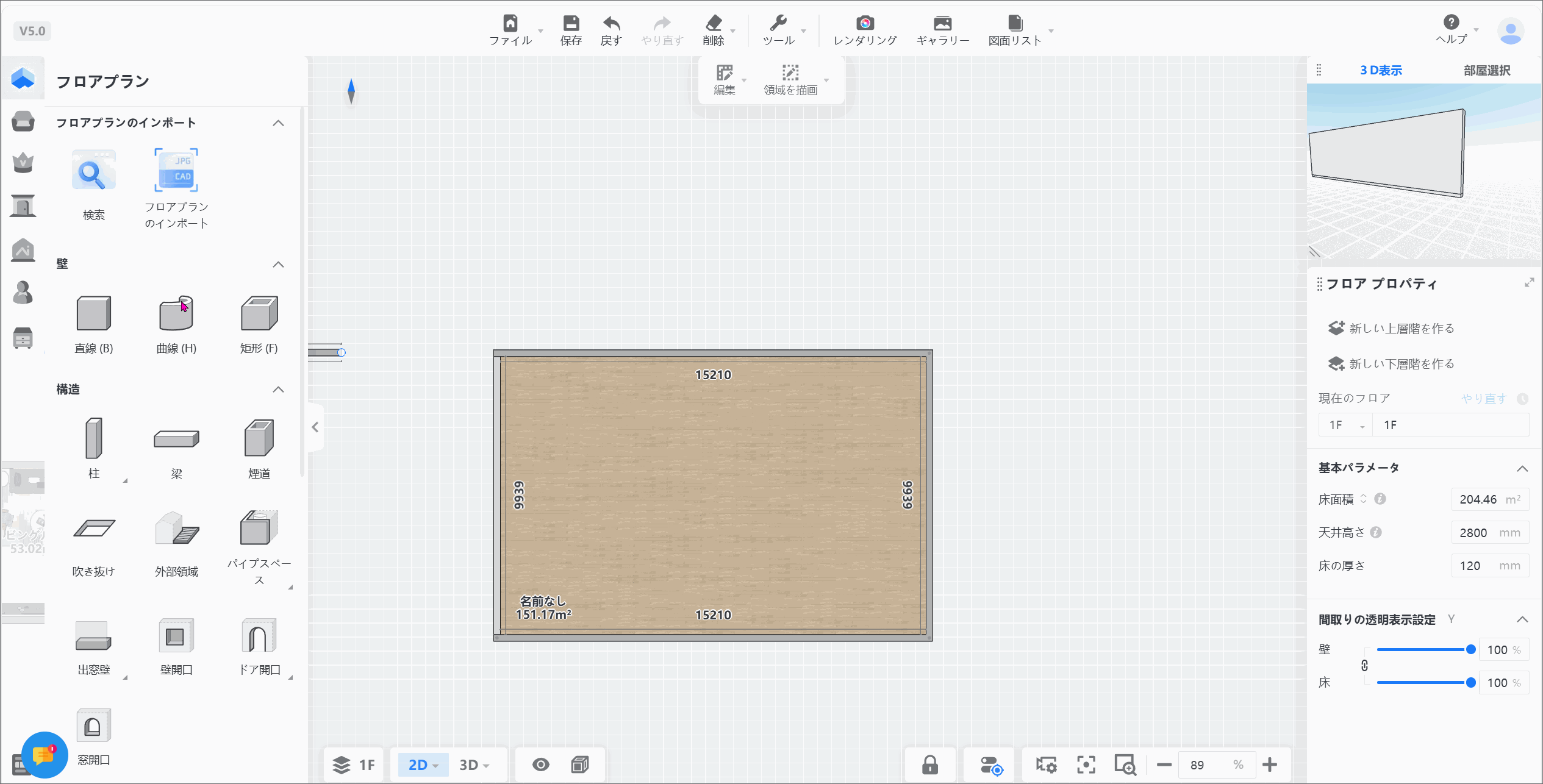Click 新しい上層階を作る
1543x784 pixels.
pos(1392,329)
